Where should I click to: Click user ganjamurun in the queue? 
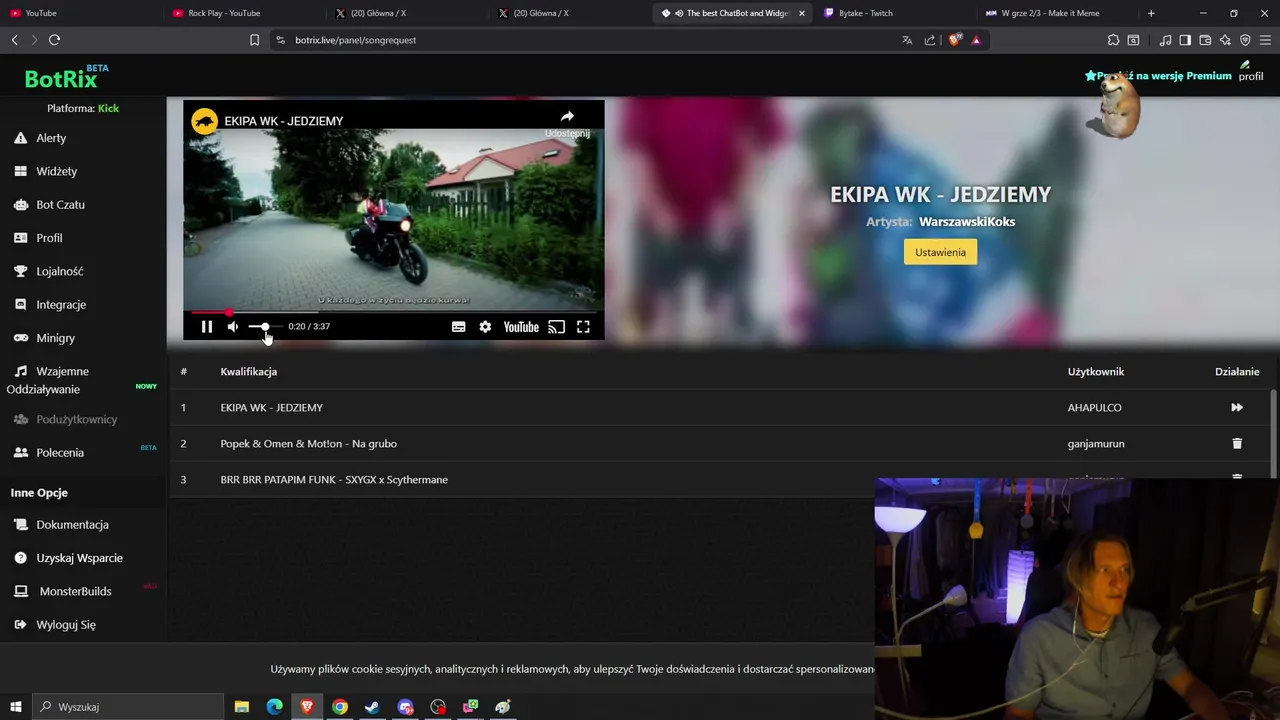pyautogui.click(x=1096, y=444)
